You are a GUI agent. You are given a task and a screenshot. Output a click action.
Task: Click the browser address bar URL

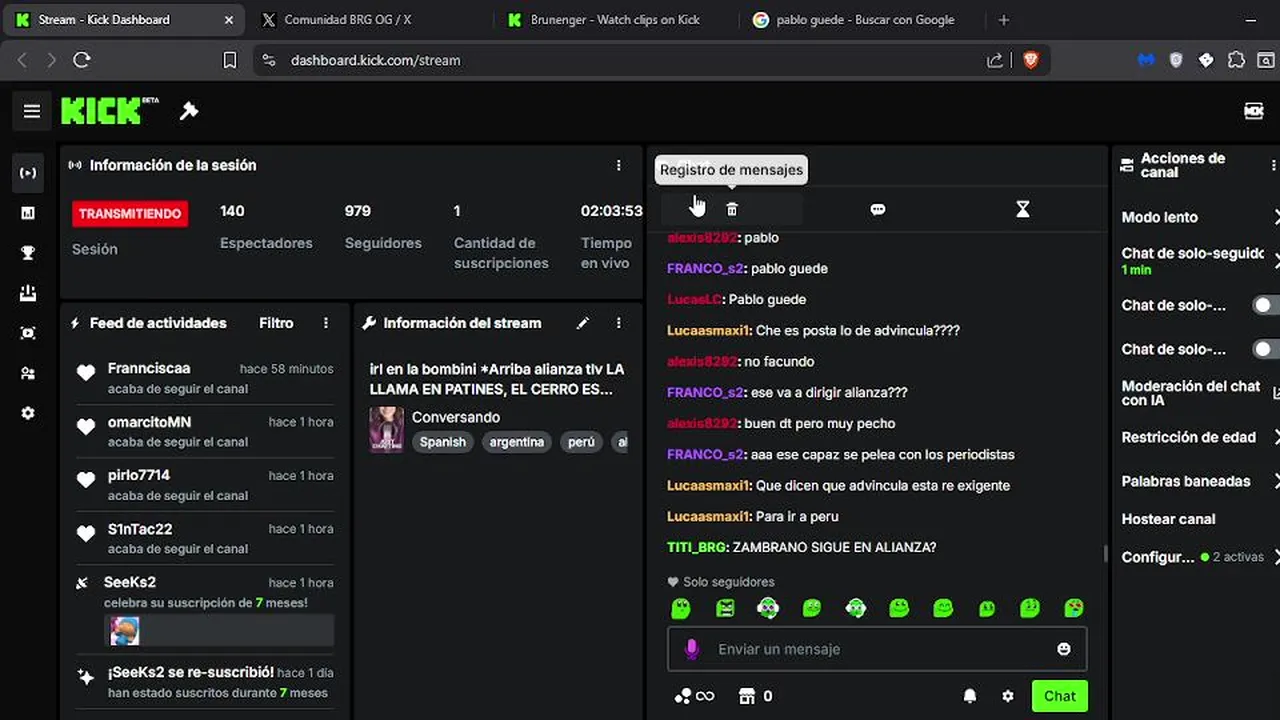(x=376, y=60)
